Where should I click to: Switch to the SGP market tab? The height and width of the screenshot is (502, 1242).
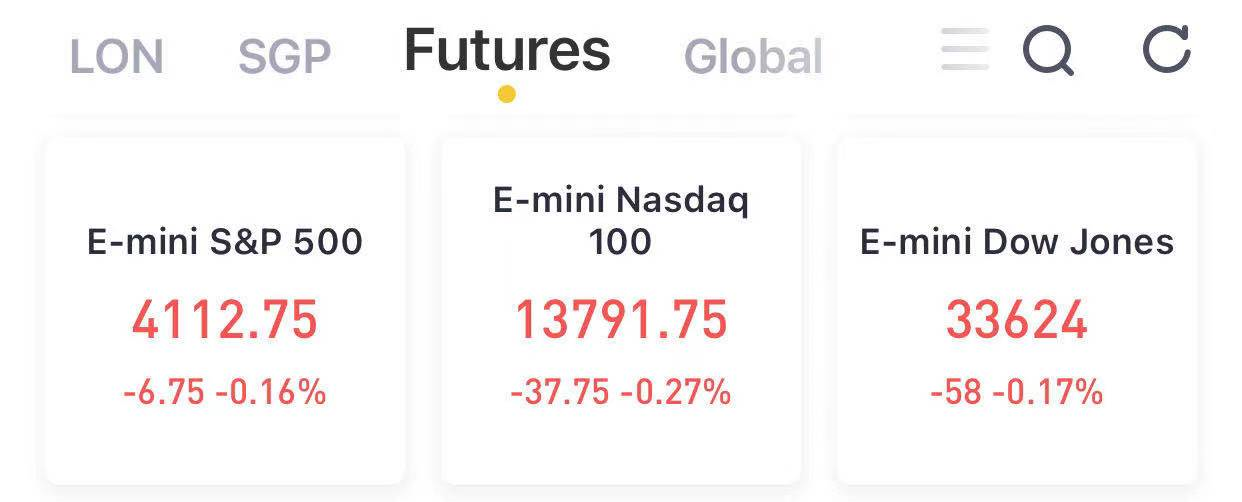[x=285, y=57]
